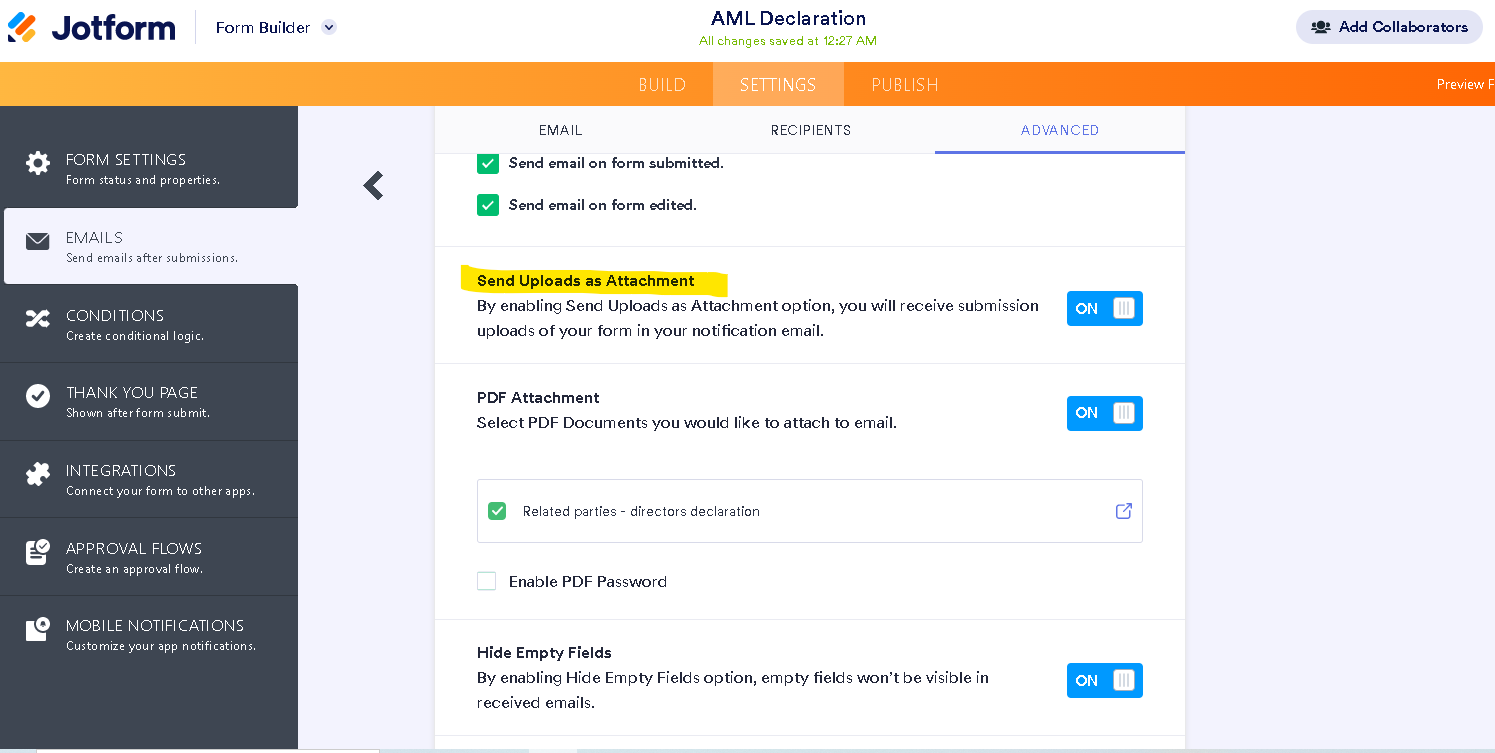Turn off PDF Attachment toggle
The height and width of the screenshot is (753, 1495).
pyautogui.click(x=1104, y=413)
